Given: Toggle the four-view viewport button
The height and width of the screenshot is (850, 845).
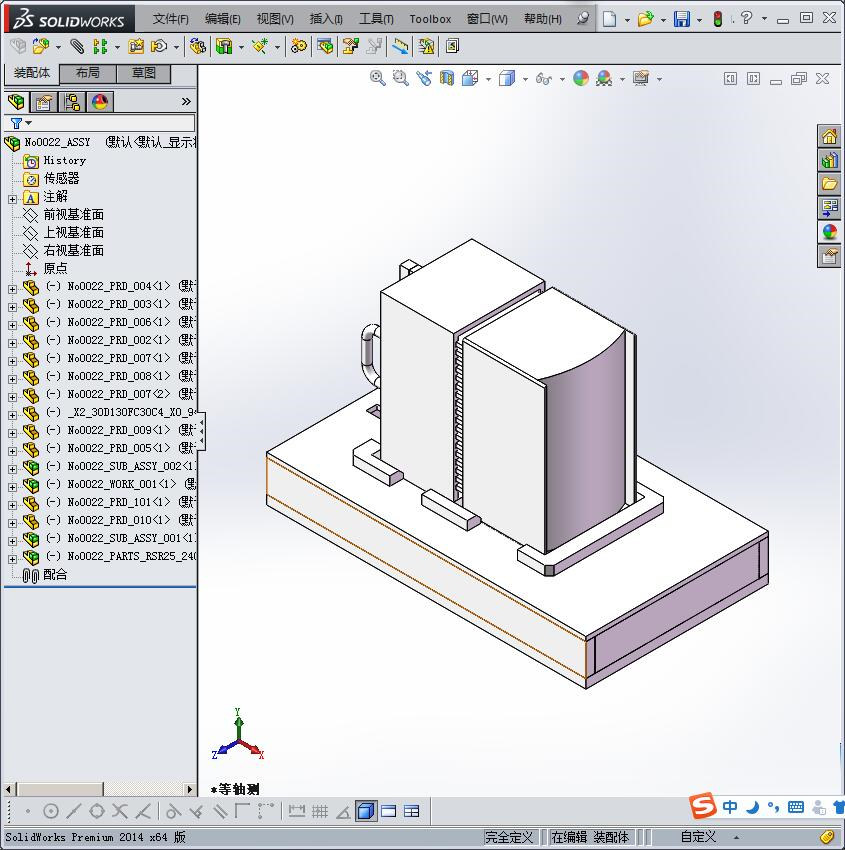Looking at the screenshot, I should 411,811.
